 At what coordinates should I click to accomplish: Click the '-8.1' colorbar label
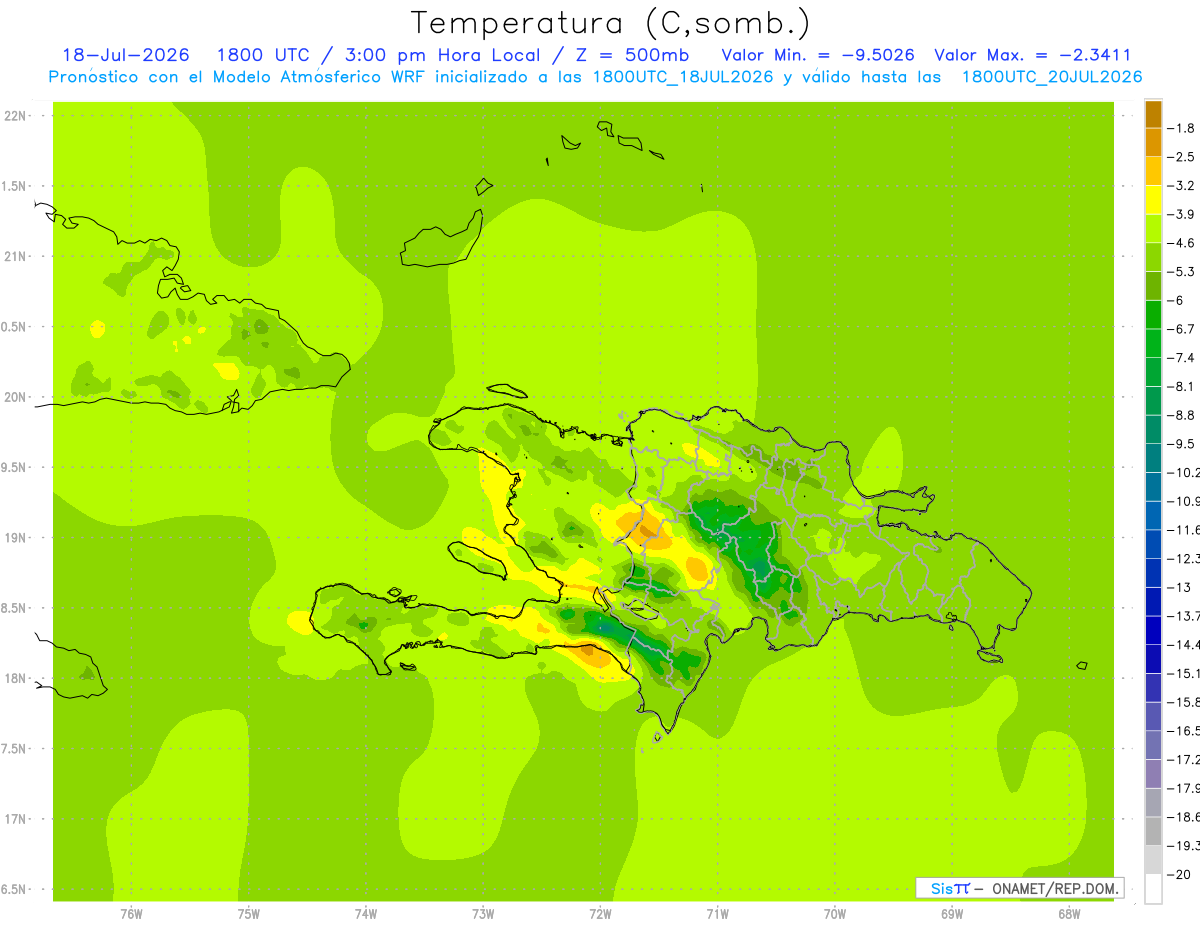coord(1181,386)
